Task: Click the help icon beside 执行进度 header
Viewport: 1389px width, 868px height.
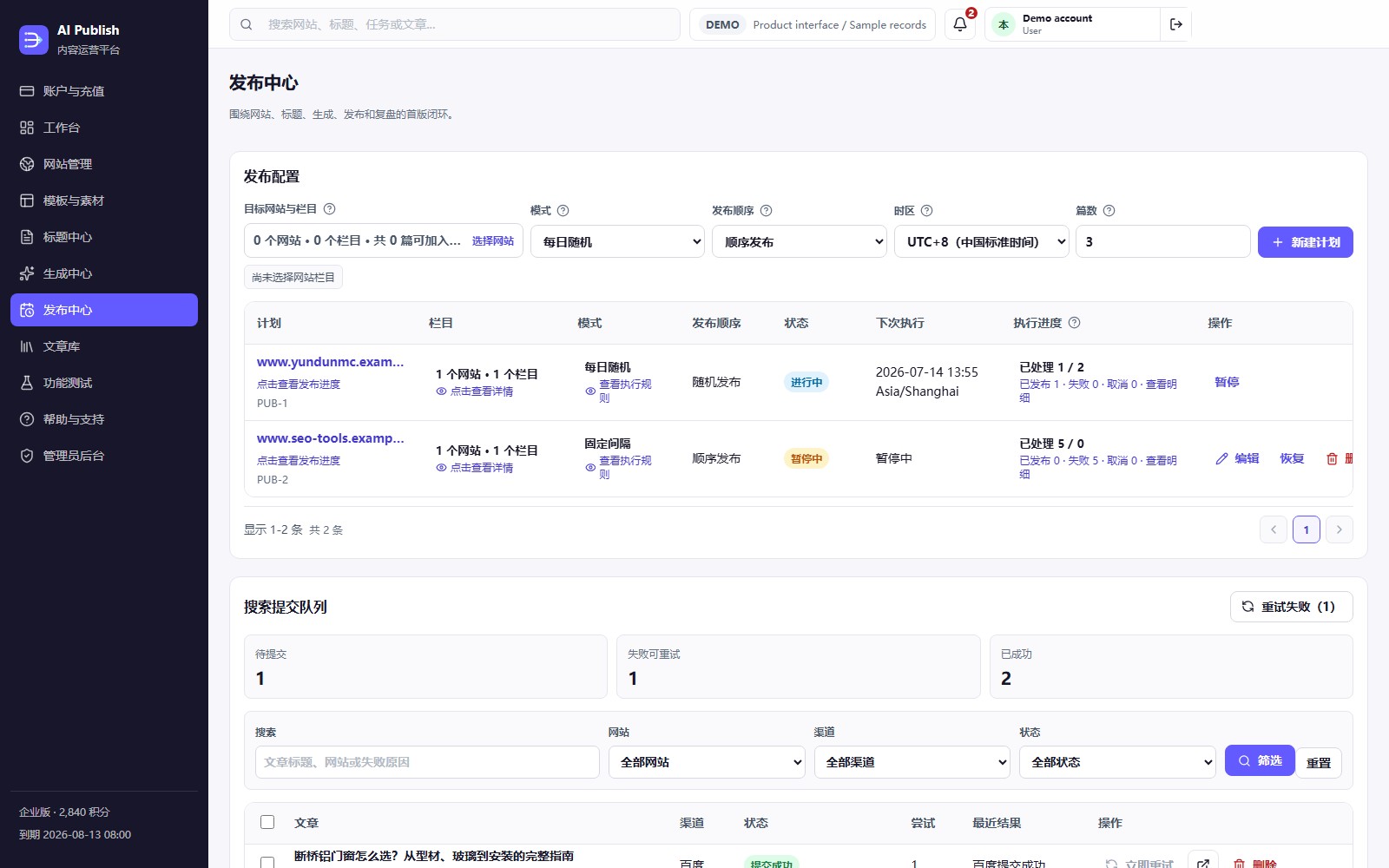Action: tap(1074, 323)
